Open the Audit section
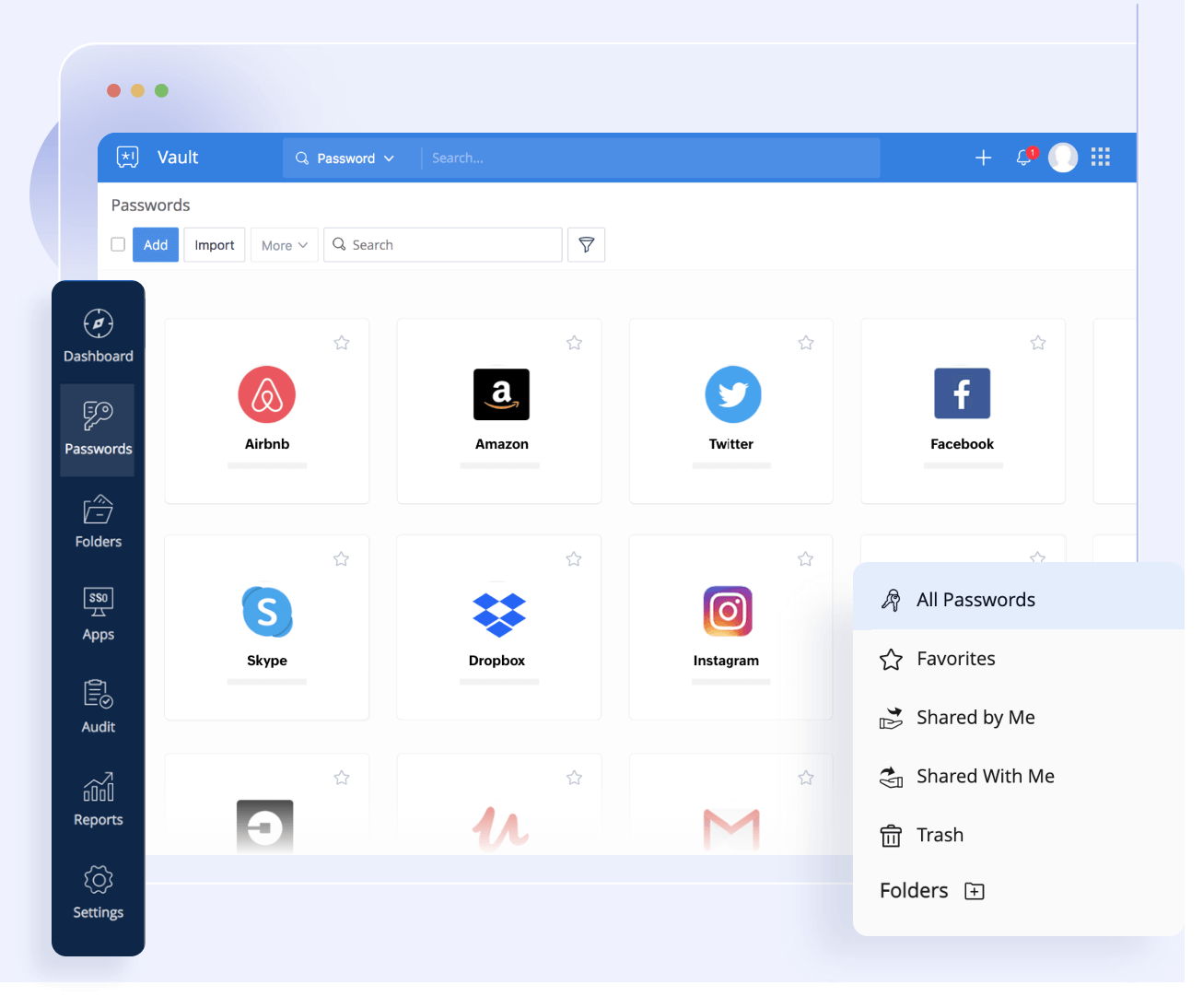1203x1008 pixels. pos(98,708)
